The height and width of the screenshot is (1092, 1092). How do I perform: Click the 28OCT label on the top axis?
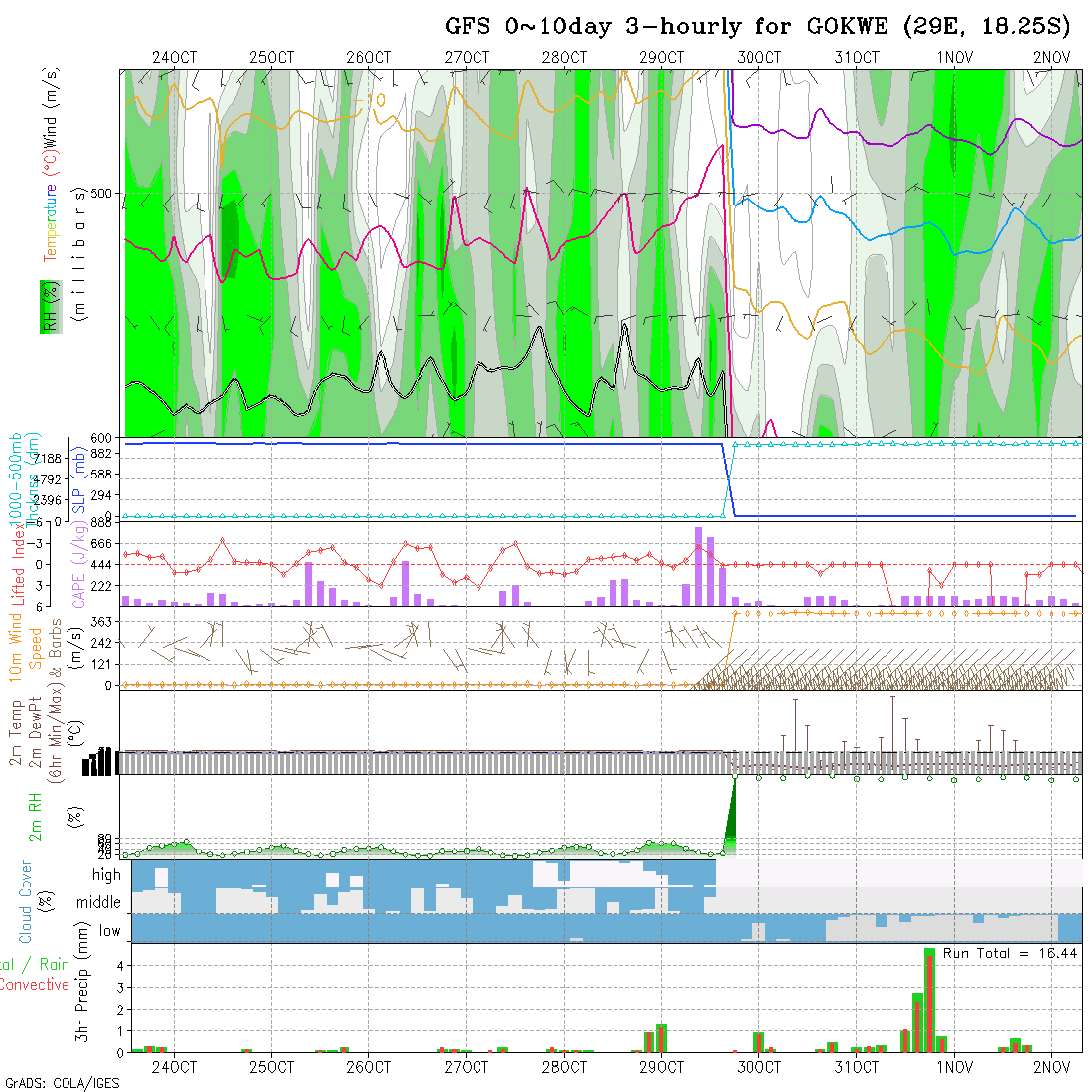pyautogui.click(x=564, y=58)
